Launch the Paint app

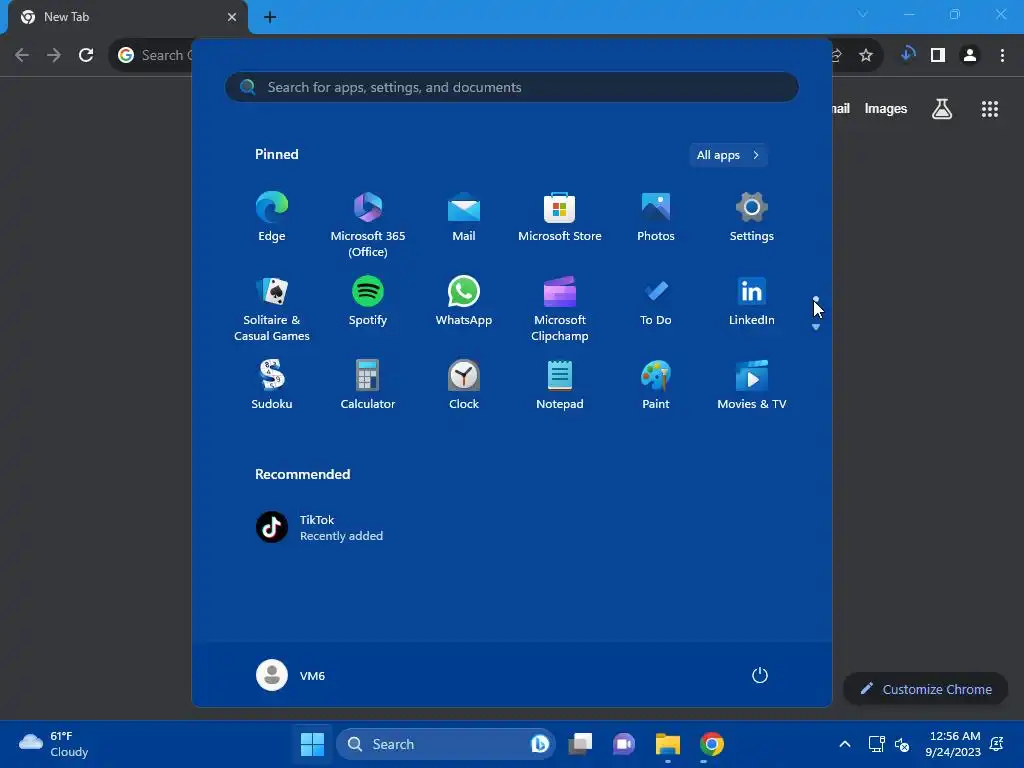[x=656, y=385]
